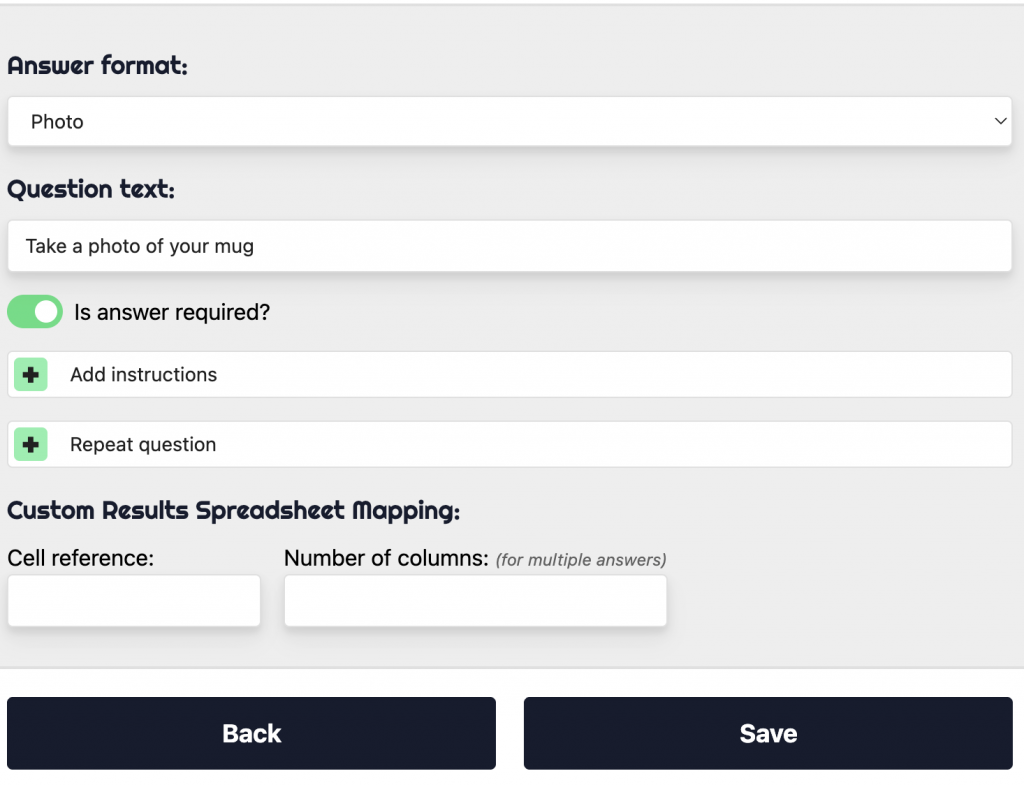Viewport: 1024px width, 785px height.
Task: Click into the Question text field
Action: click(x=509, y=246)
